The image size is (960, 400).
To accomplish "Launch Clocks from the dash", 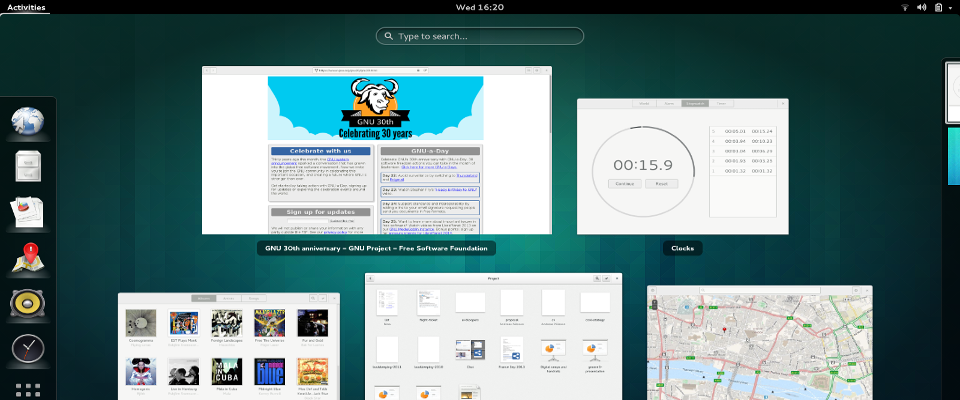I will tap(28, 349).
